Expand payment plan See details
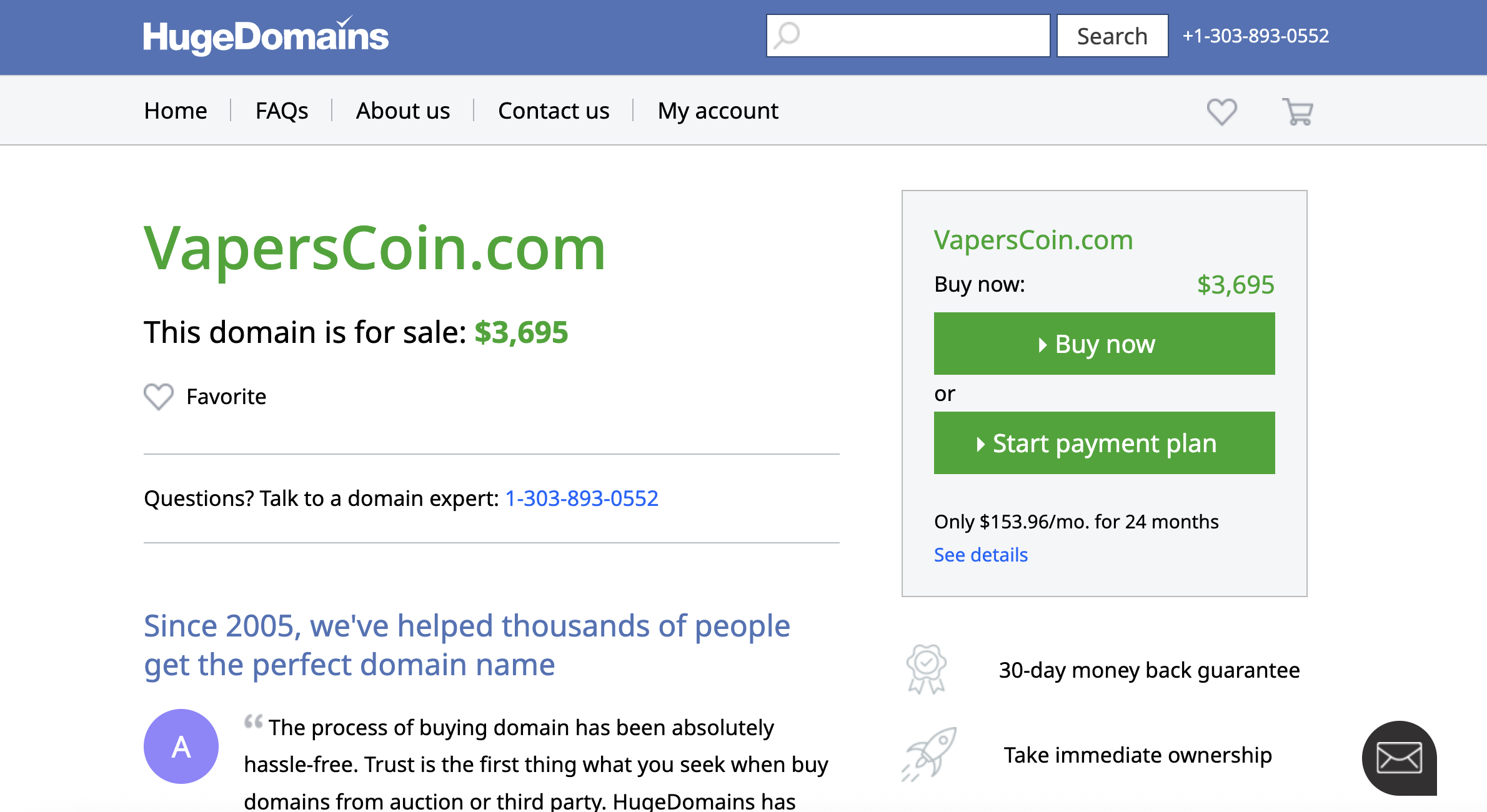The height and width of the screenshot is (812, 1487). pyautogui.click(x=980, y=555)
